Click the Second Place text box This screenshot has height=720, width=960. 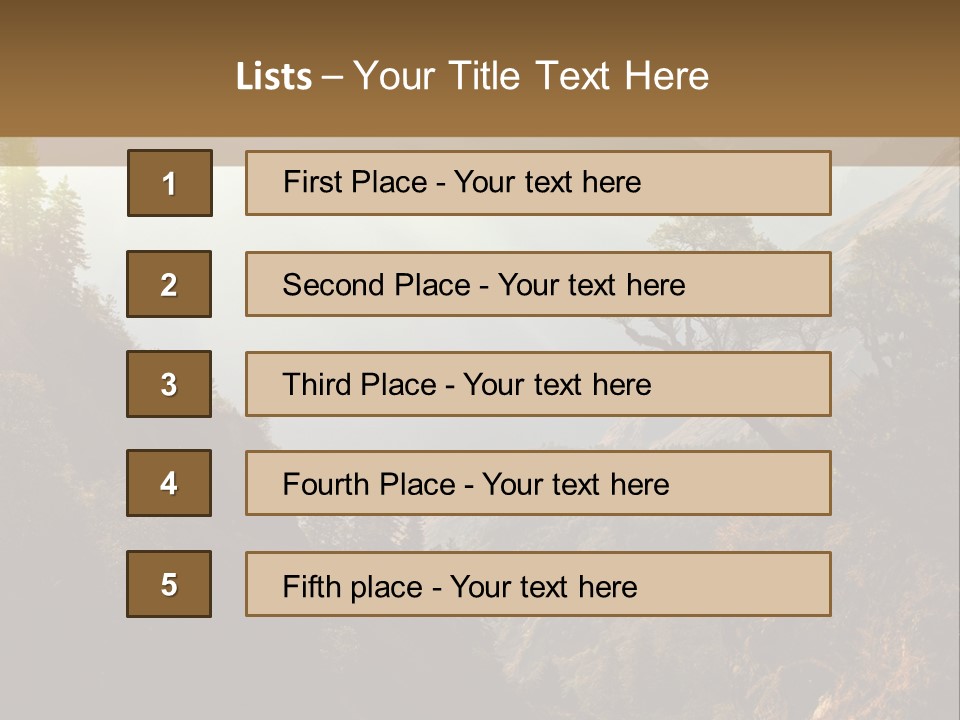538,284
